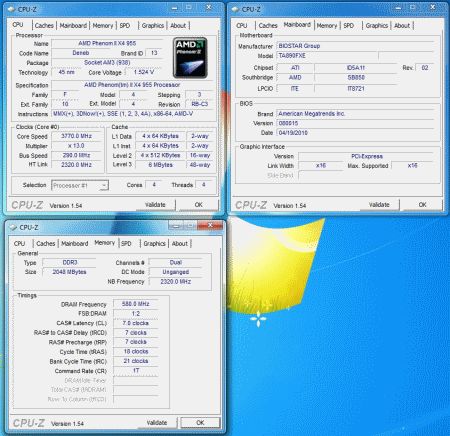Click the CPU-Z title icon in the CPU window
This screenshot has width=450, height=436.
tap(12, 9)
